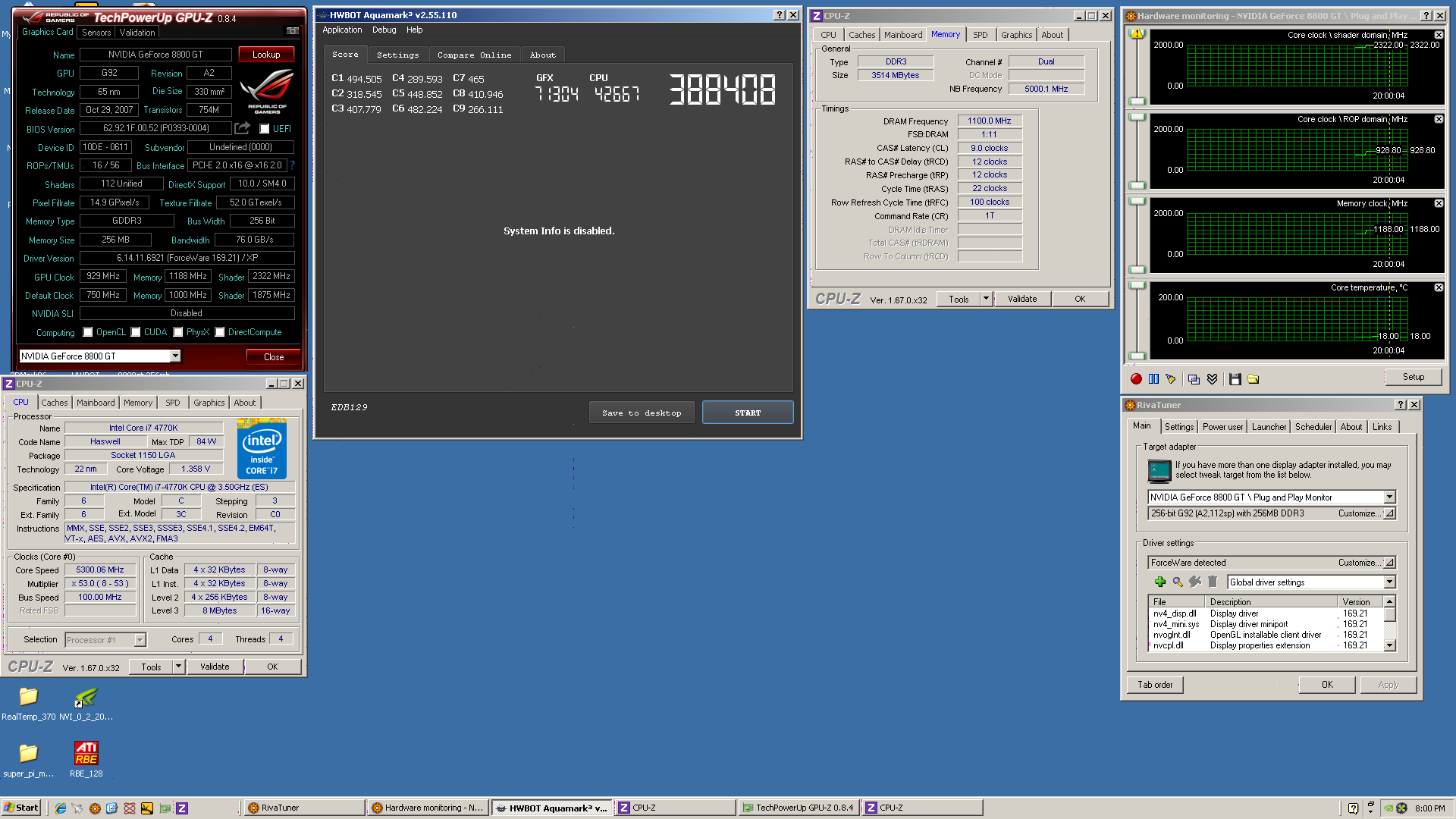Adjust the Memory clock graph top slider handle
The width and height of the screenshot is (1456, 819).
pyautogui.click(x=1137, y=202)
